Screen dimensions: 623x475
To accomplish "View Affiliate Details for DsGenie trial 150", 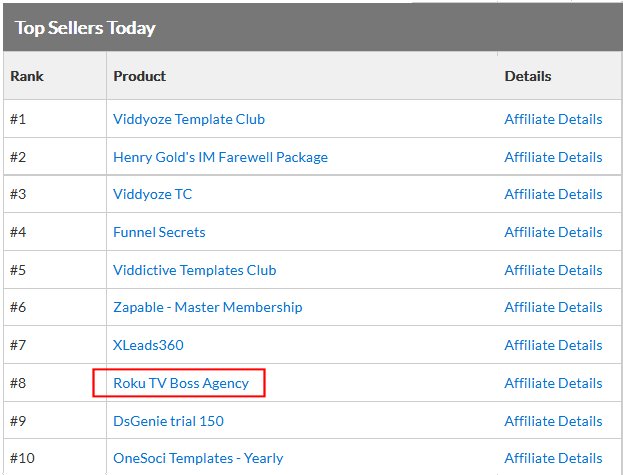I will pyautogui.click(x=553, y=421).
